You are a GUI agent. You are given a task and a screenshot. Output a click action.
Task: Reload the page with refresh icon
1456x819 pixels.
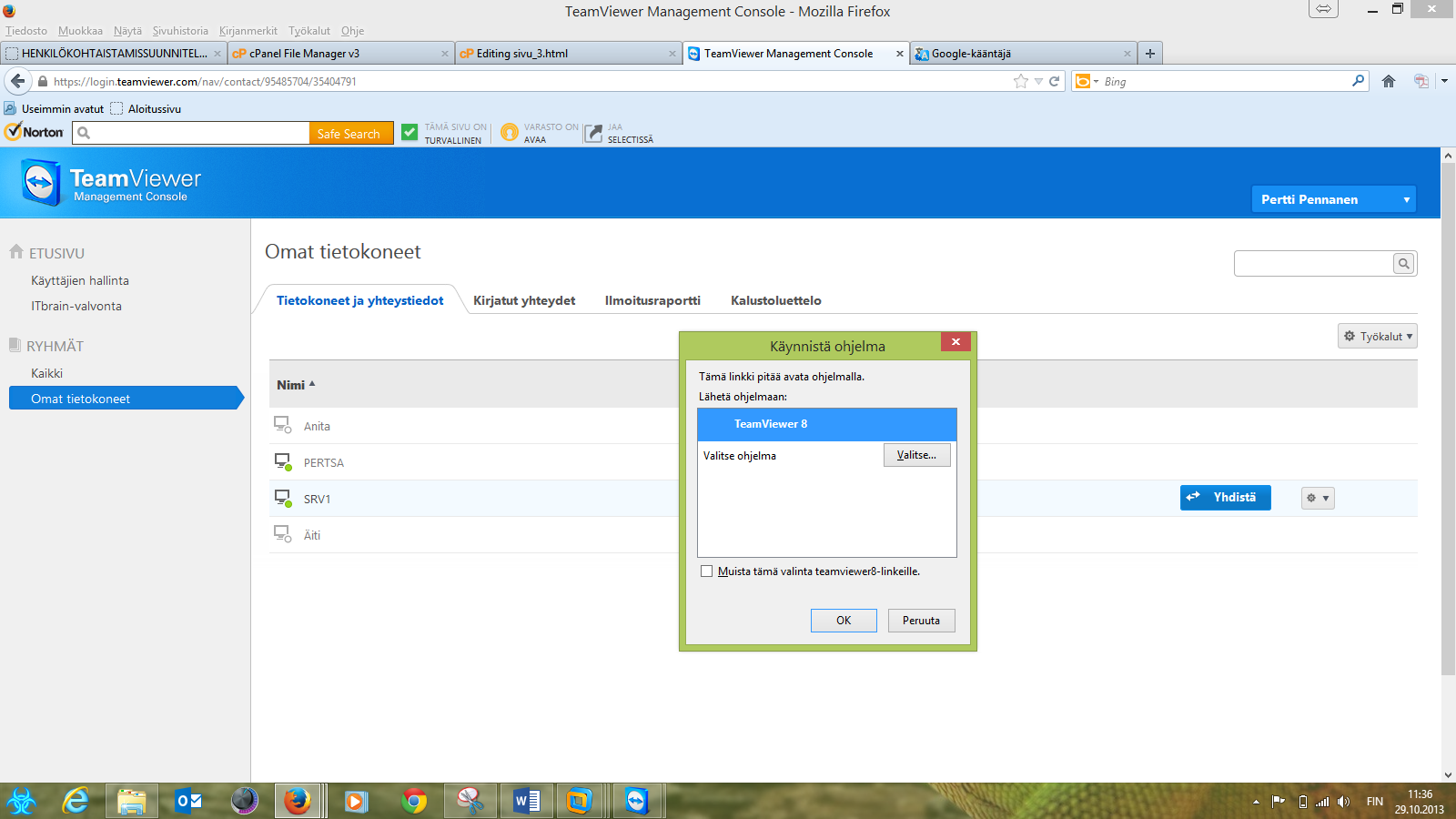(x=1055, y=81)
